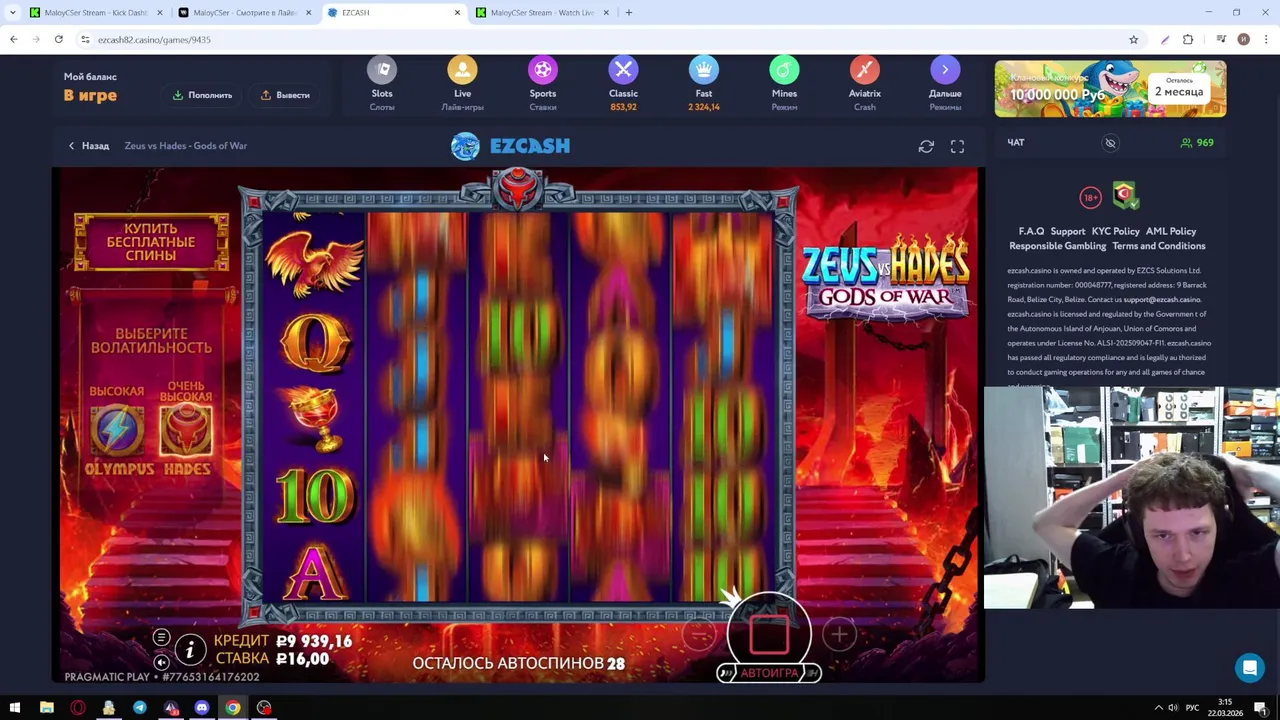Open the slot game menu icon
1280x720 pixels.
[161, 638]
